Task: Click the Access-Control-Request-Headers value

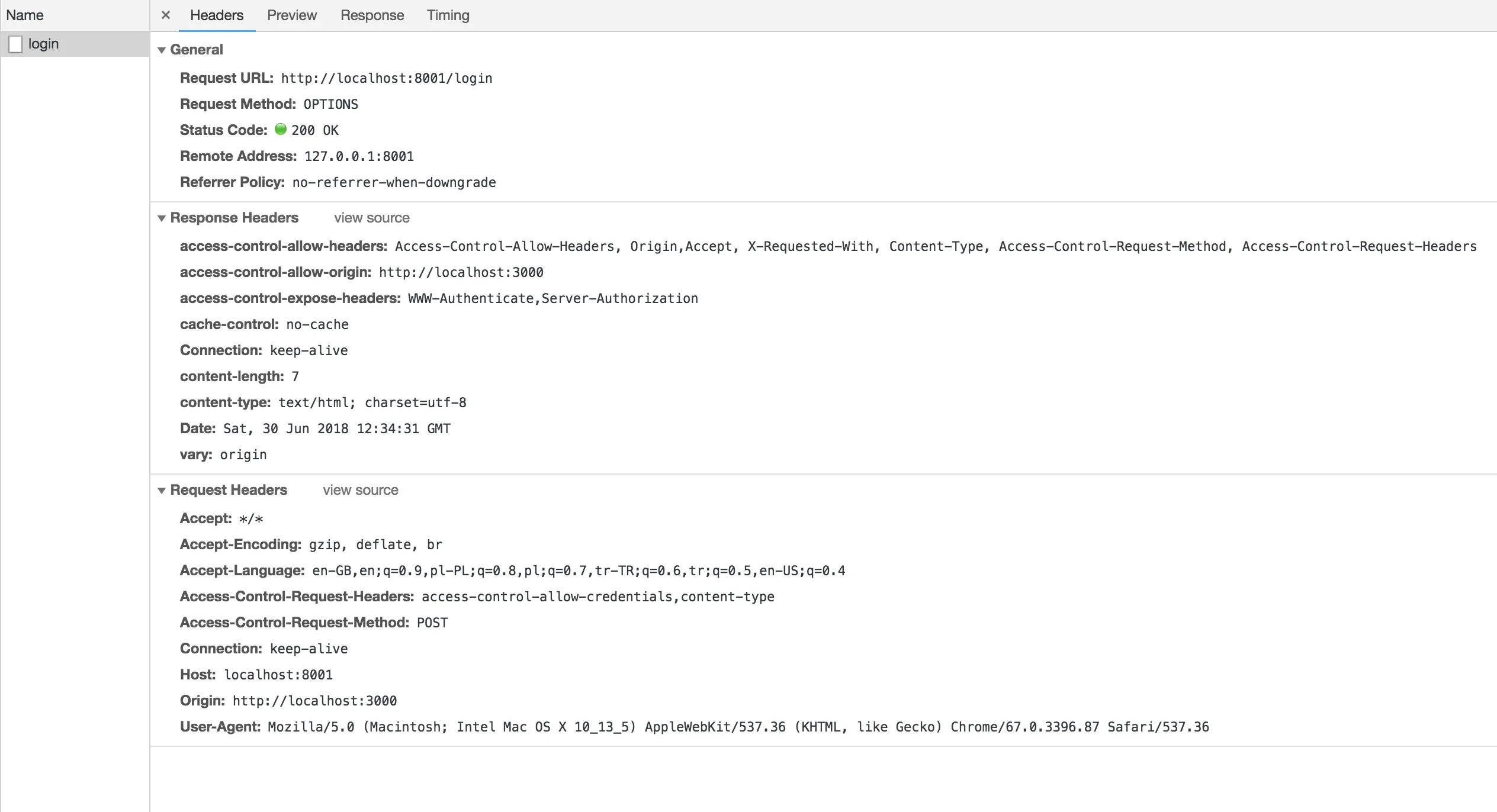Action: click(x=597, y=597)
